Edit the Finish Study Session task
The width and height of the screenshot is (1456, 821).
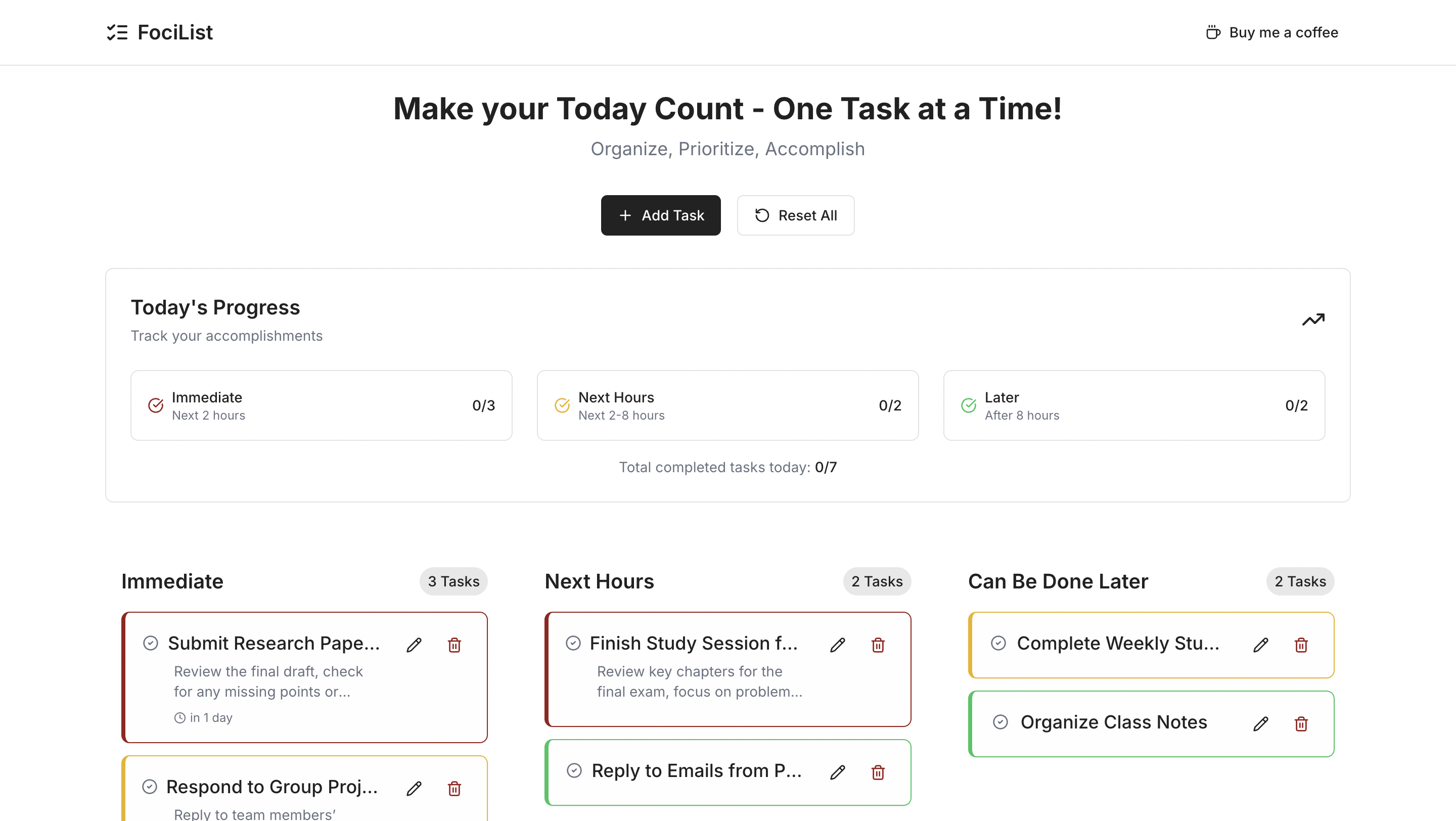point(838,645)
